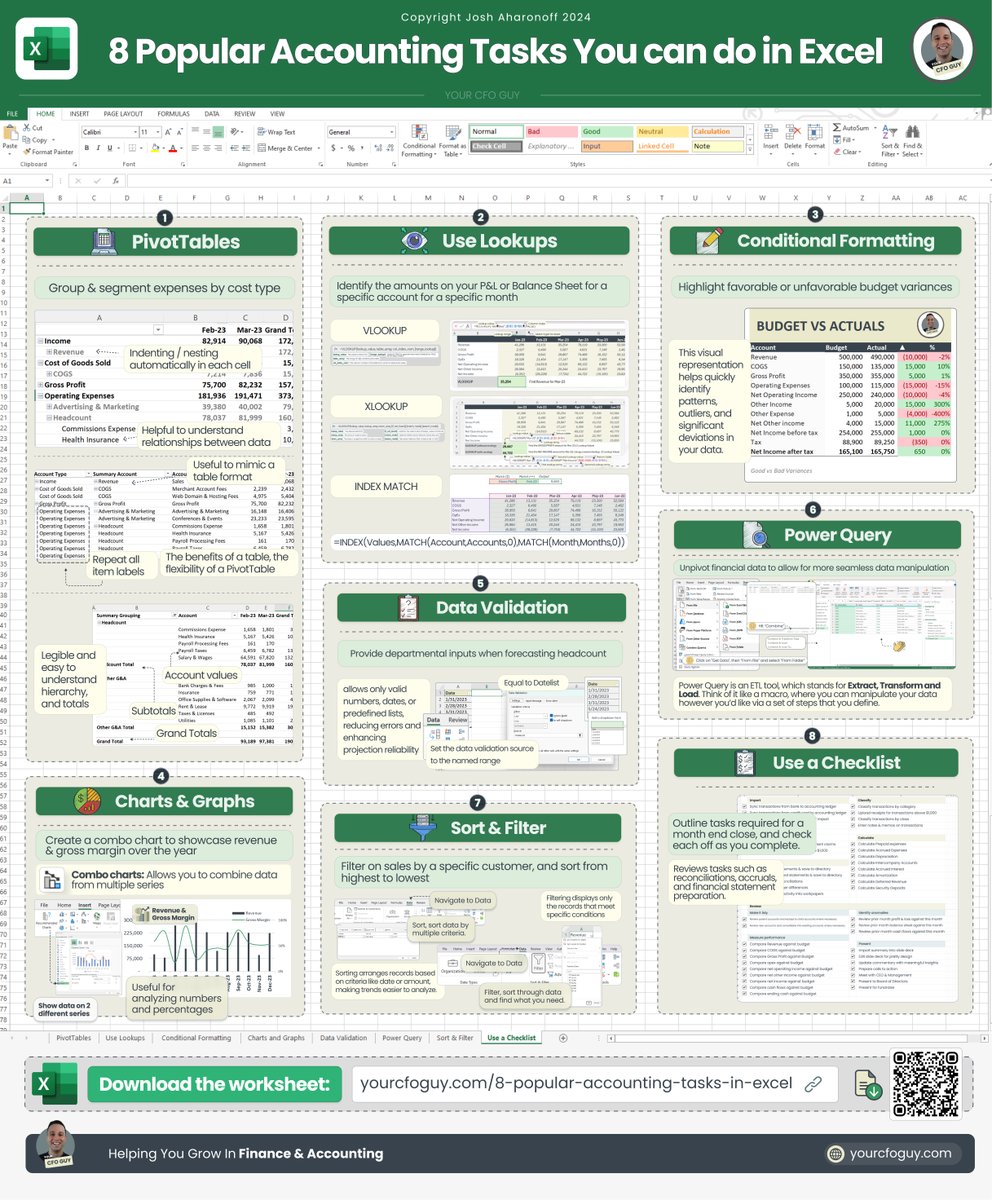Switch to the PAGE LAYOUT ribbon tab

(123, 114)
